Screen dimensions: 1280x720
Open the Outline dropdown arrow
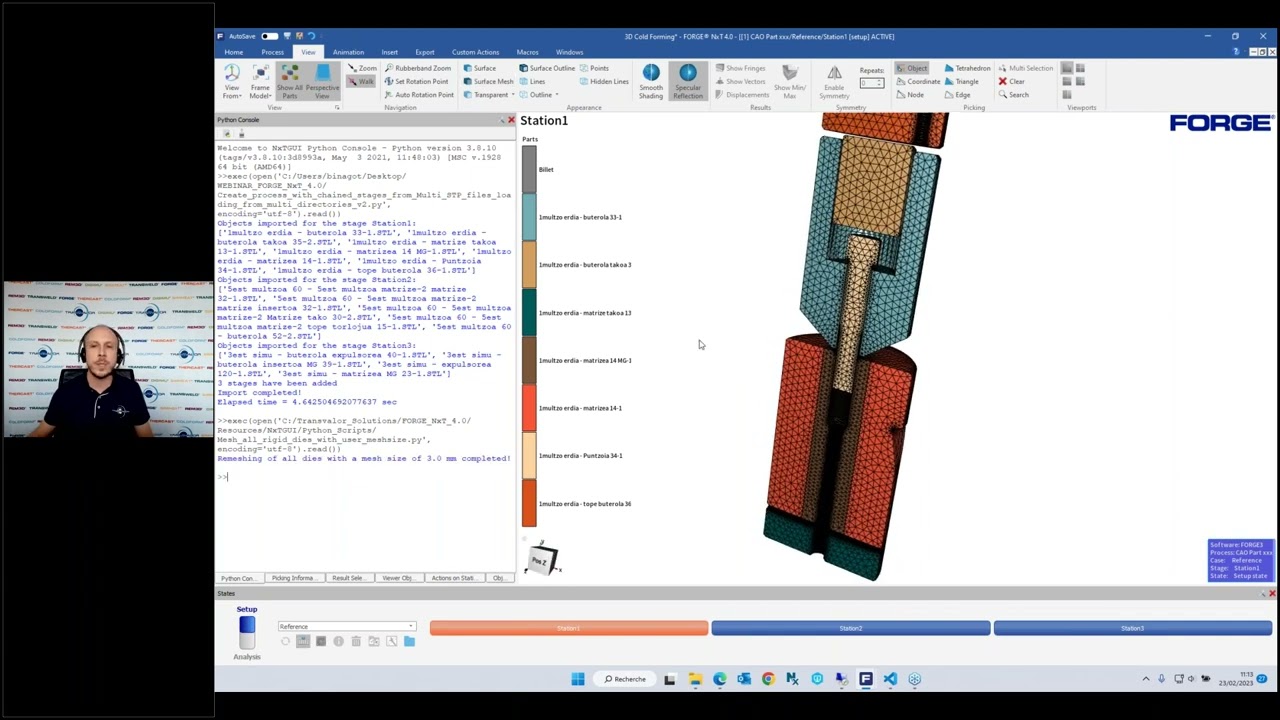[x=557, y=95]
